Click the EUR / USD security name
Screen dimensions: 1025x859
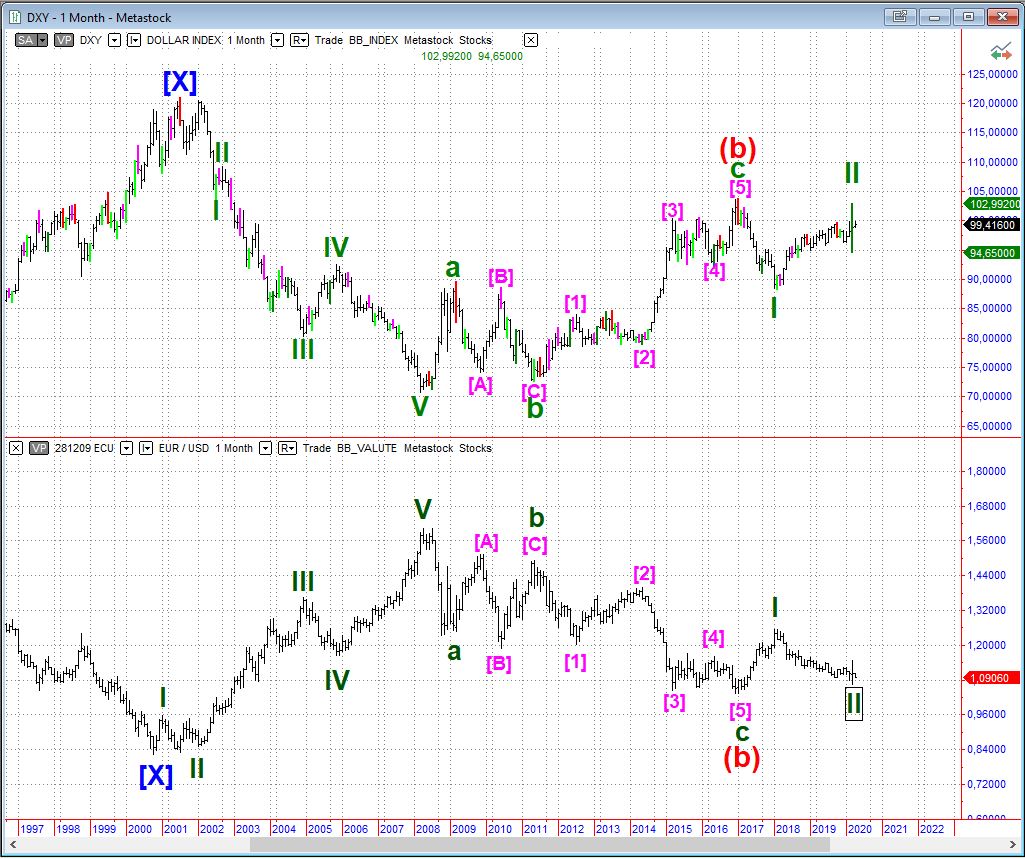184,448
